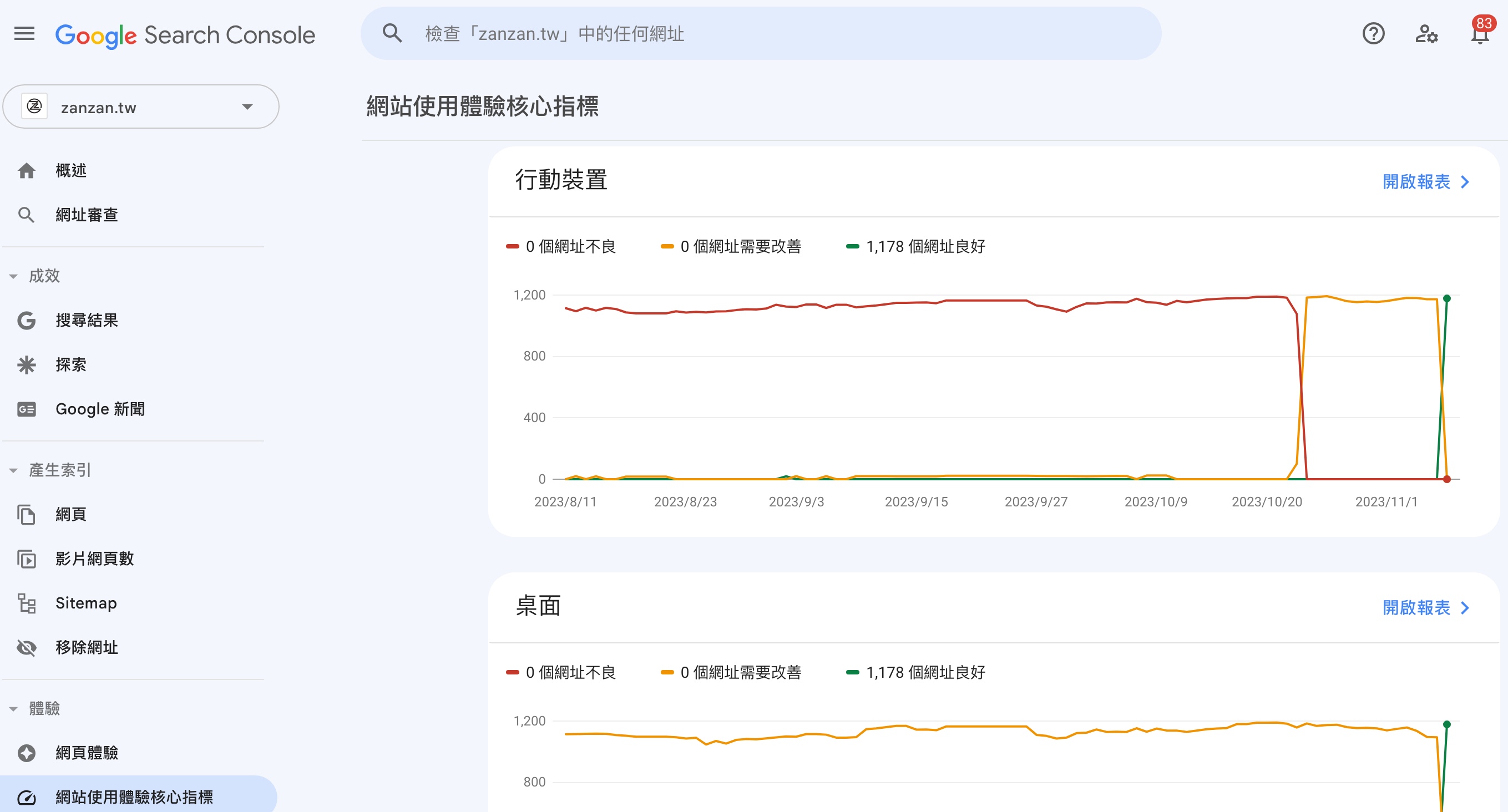Click the magnifier icon beside 網址審查

click(x=26, y=215)
